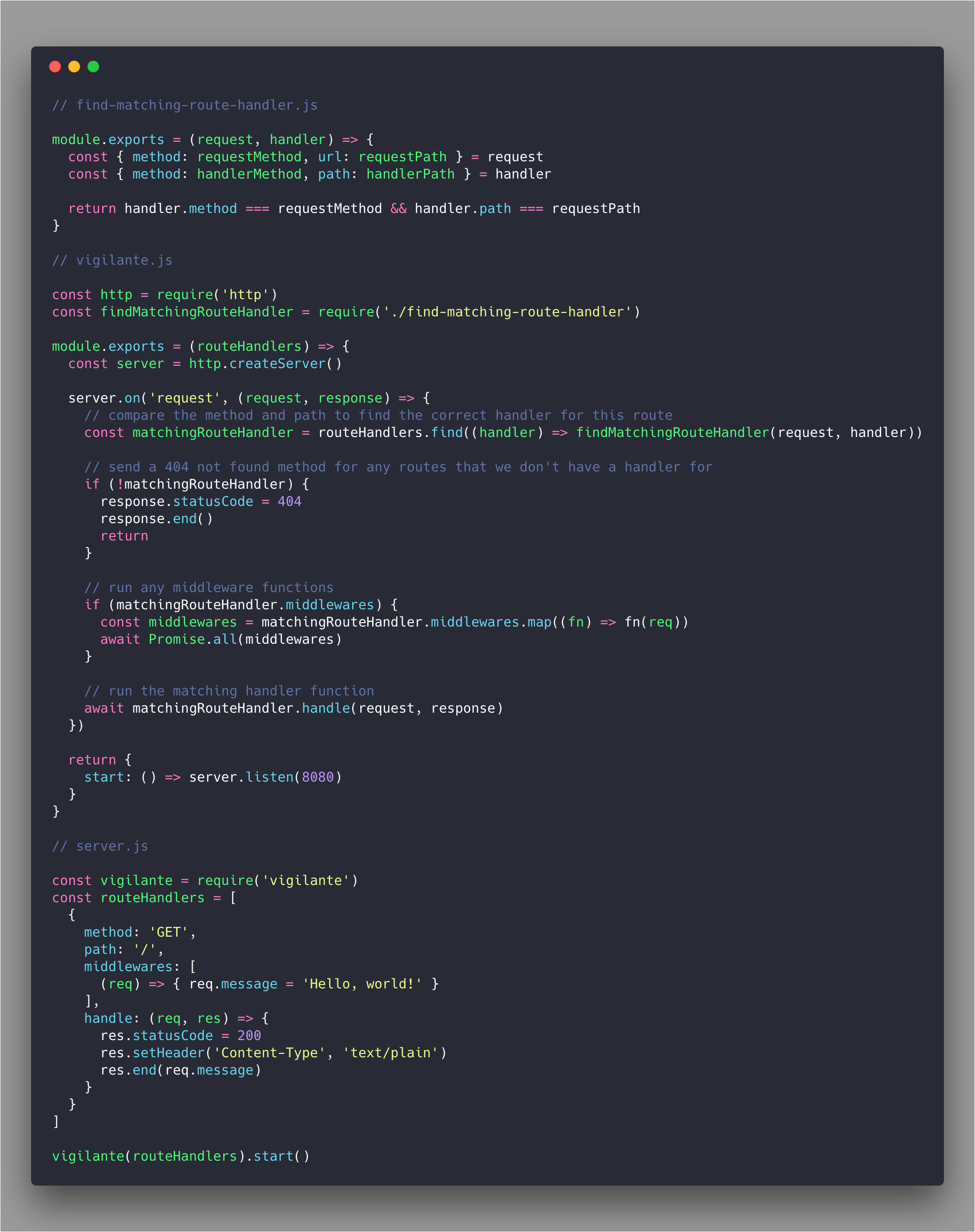This screenshot has height=1232, width=975.
Task: Click the comment '// vigilante.js'
Action: (x=112, y=260)
